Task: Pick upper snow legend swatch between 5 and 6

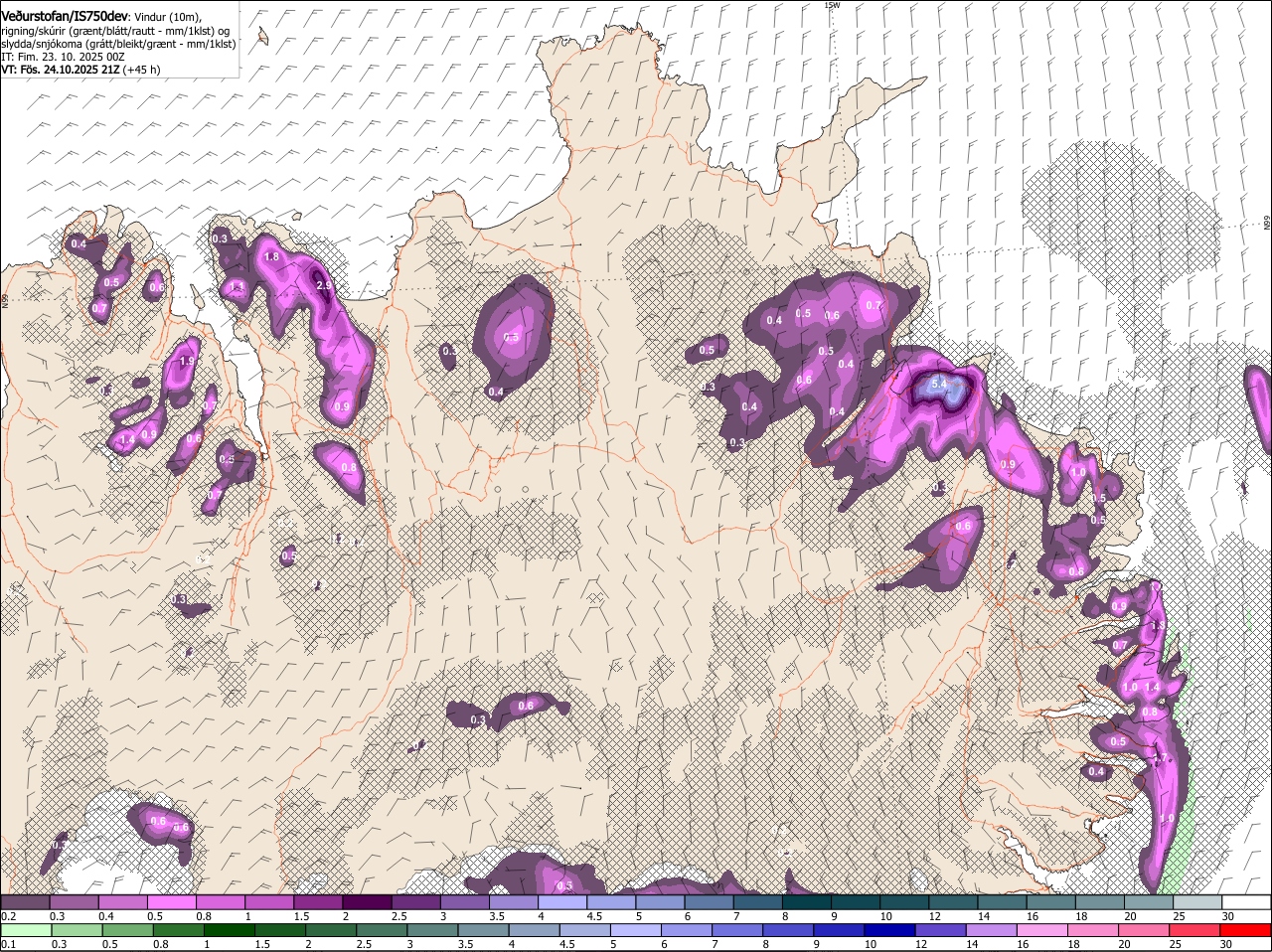Action: 660,902
